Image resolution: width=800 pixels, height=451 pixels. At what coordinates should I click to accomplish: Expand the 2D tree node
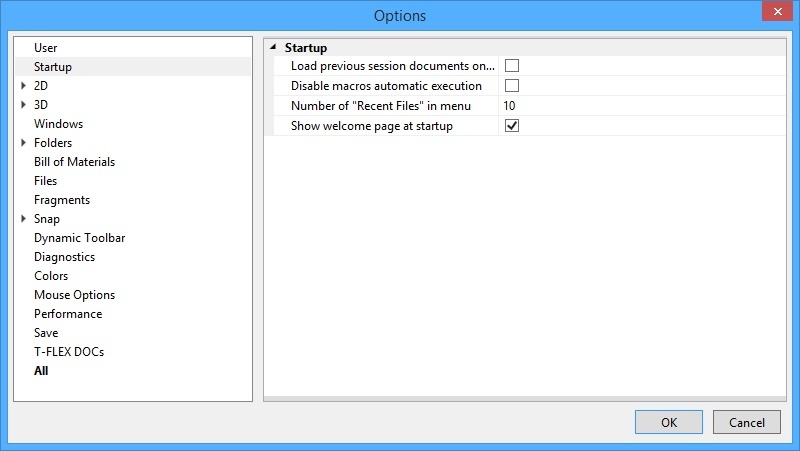click(23, 86)
